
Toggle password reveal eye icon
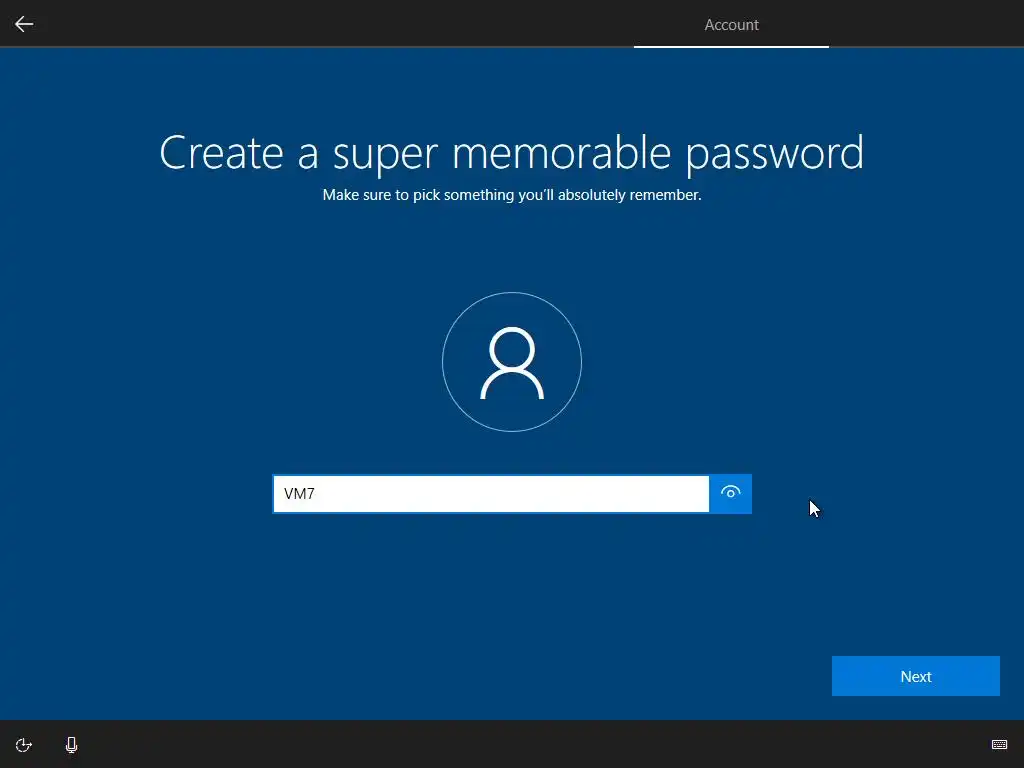point(730,493)
